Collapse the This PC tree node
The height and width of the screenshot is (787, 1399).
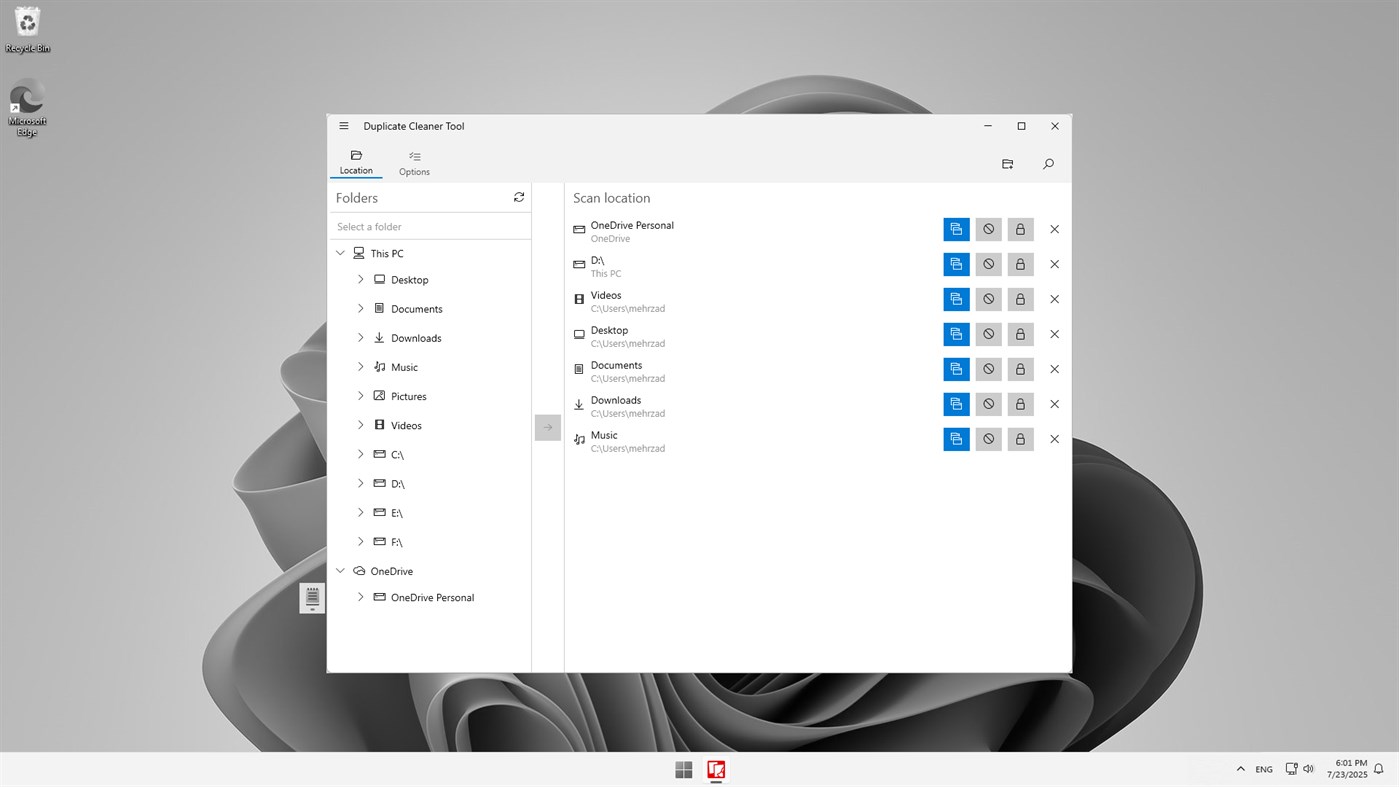point(340,252)
